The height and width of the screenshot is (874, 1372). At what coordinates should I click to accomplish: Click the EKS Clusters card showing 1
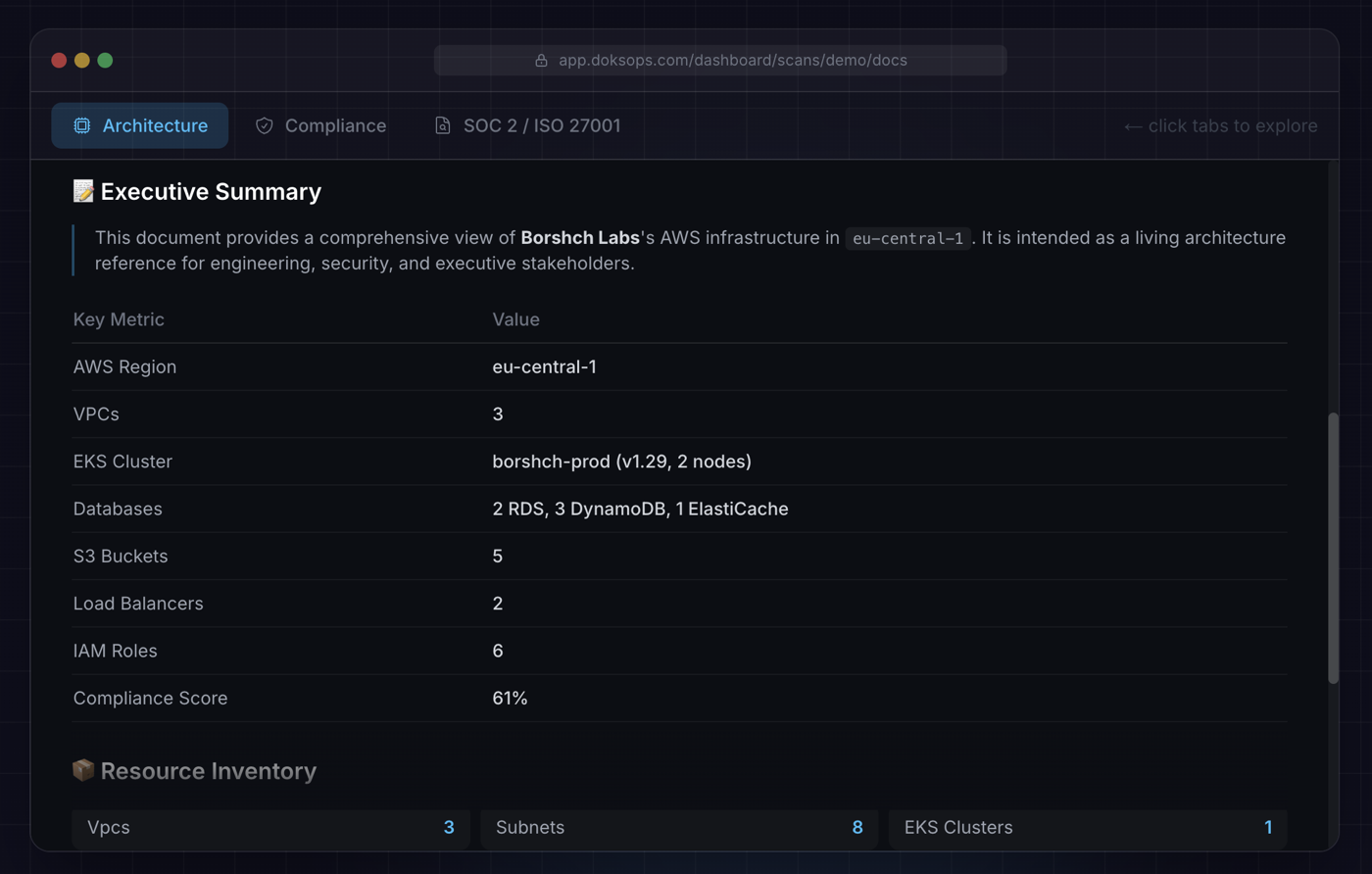[x=1086, y=828]
